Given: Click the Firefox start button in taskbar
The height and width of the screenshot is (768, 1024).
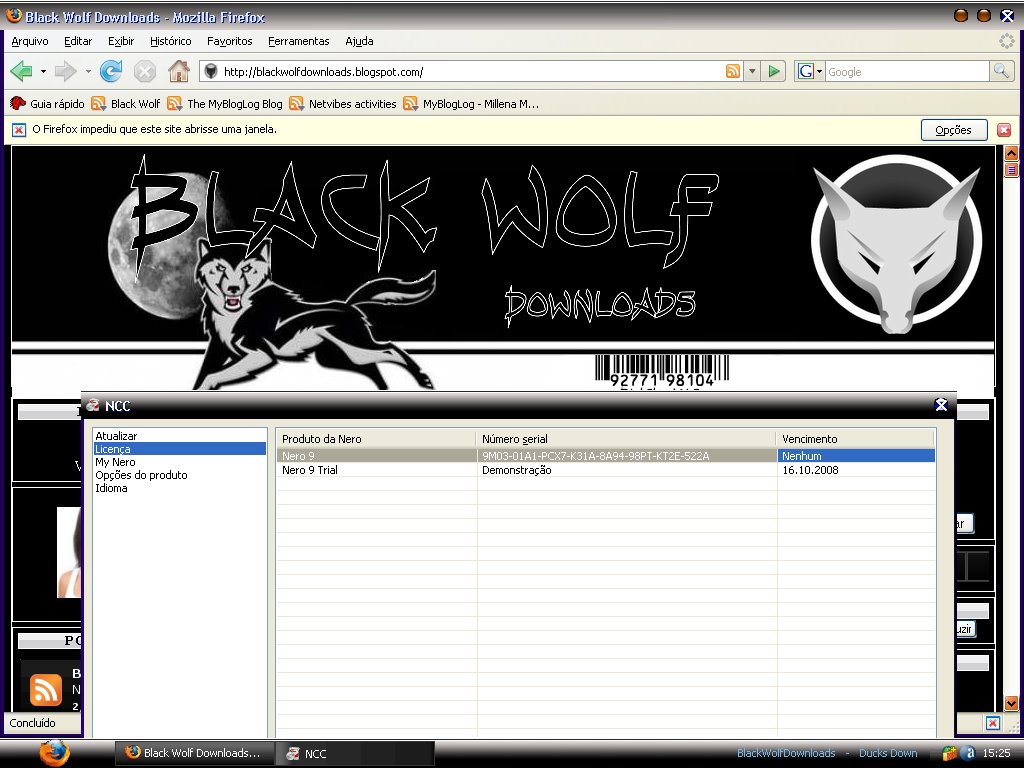Looking at the screenshot, I should [x=55, y=753].
